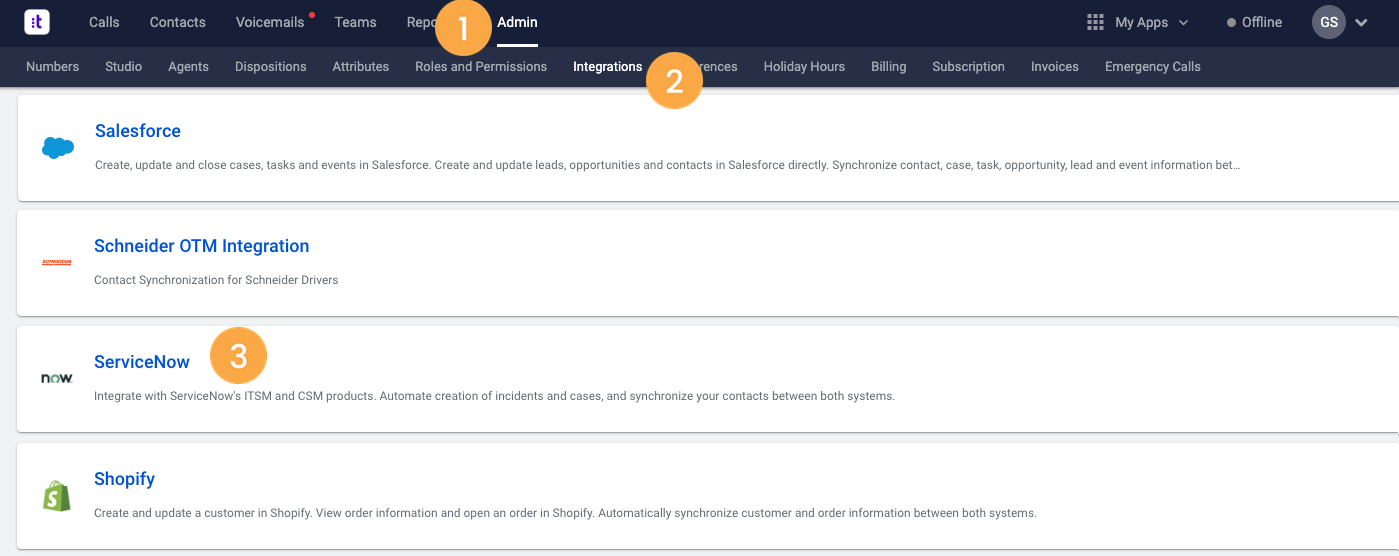The width and height of the screenshot is (1399, 556).
Task: Open the Numbers submenu
Action: coord(53,67)
